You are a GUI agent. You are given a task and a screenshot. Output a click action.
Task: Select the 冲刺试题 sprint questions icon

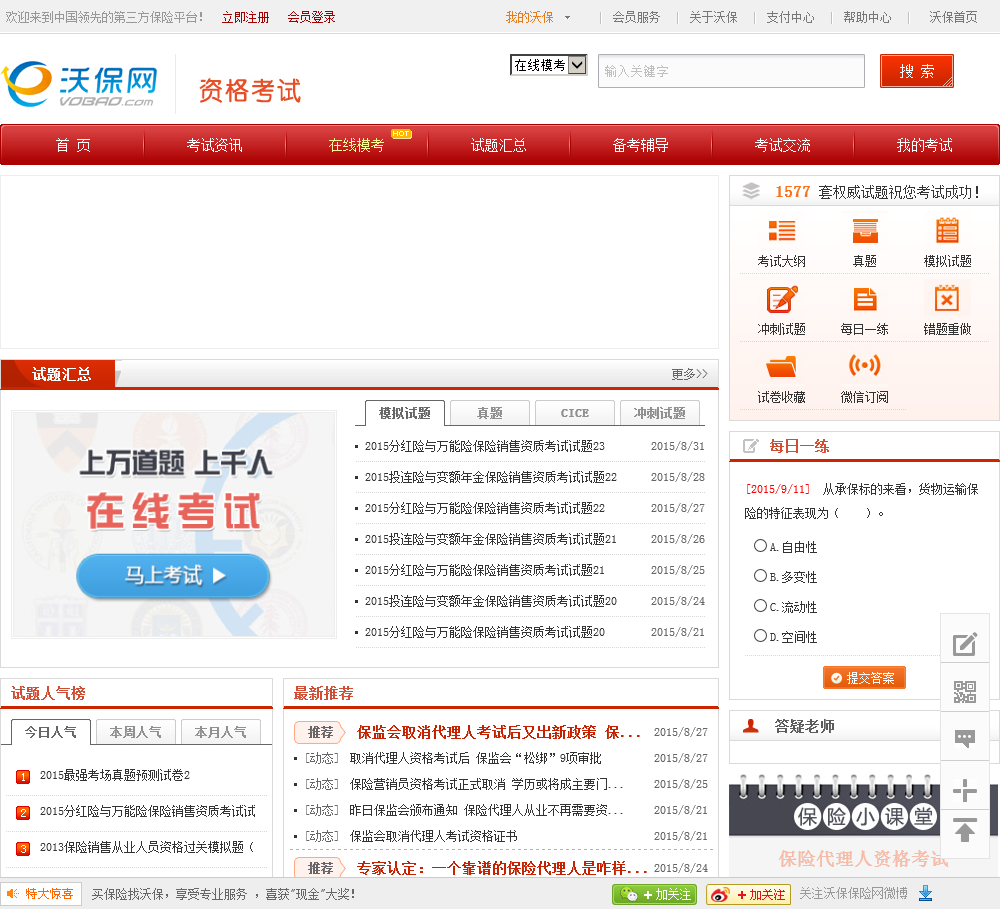click(x=781, y=299)
